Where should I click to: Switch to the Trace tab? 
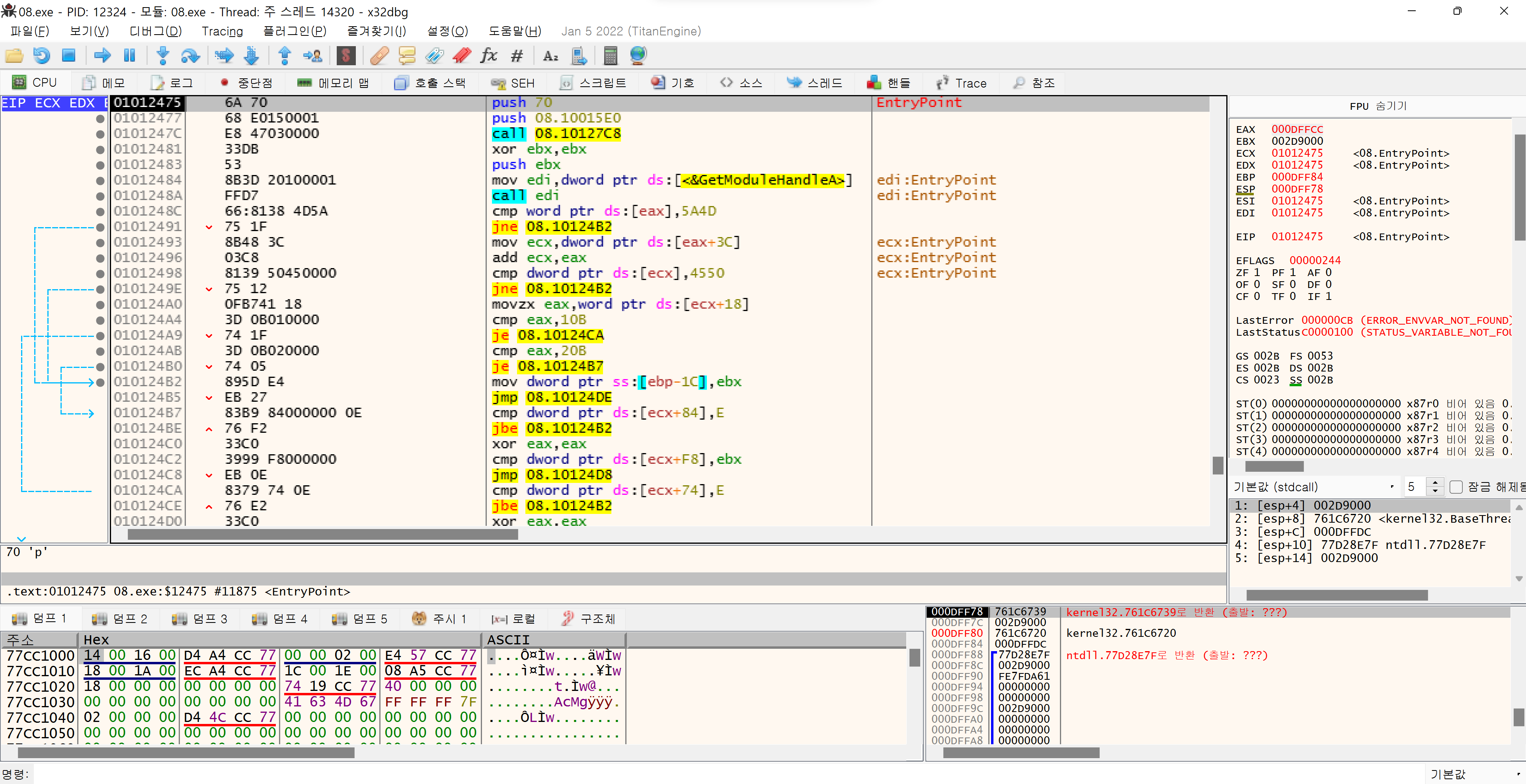point(962,83)
